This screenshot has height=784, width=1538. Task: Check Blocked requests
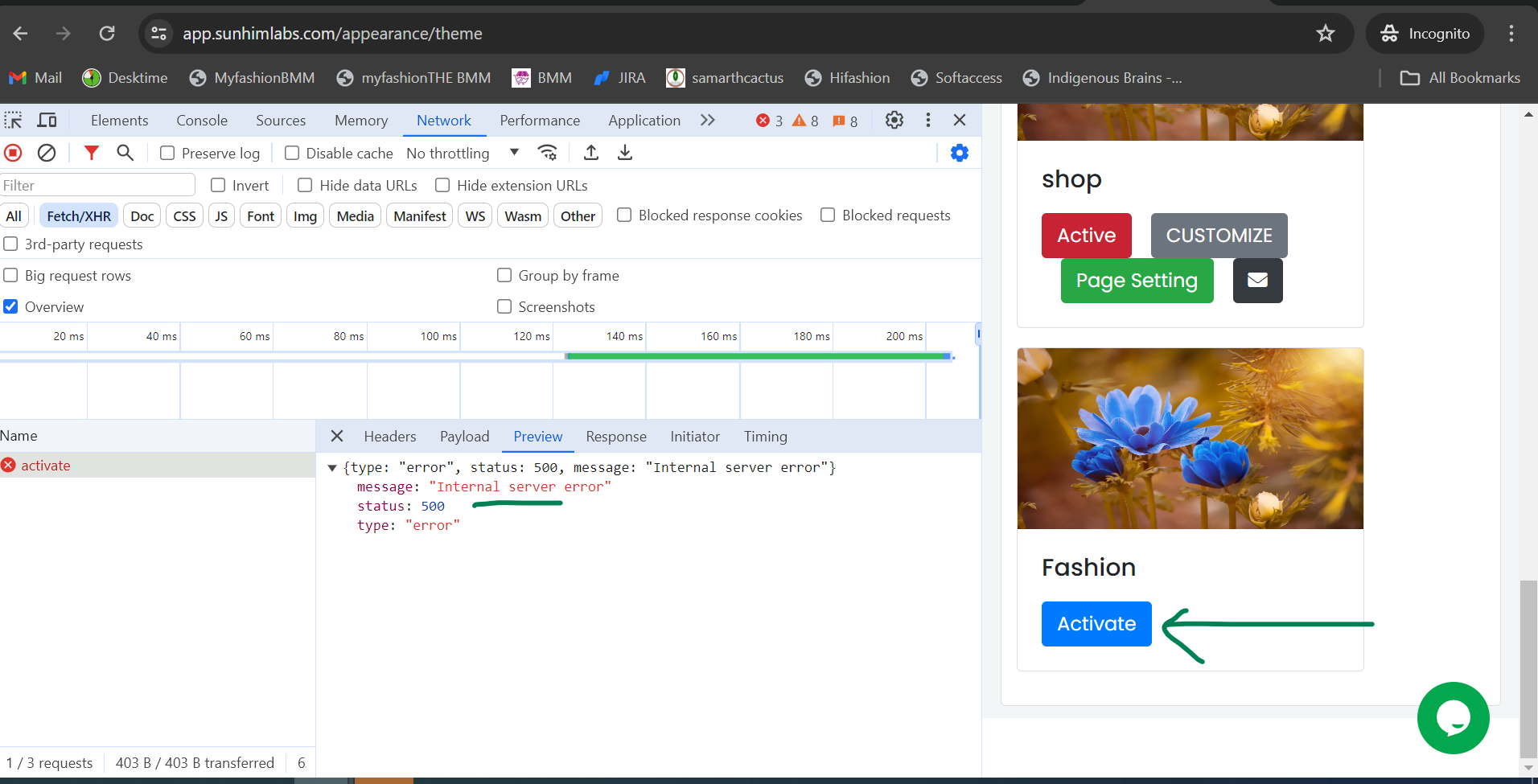828,215
